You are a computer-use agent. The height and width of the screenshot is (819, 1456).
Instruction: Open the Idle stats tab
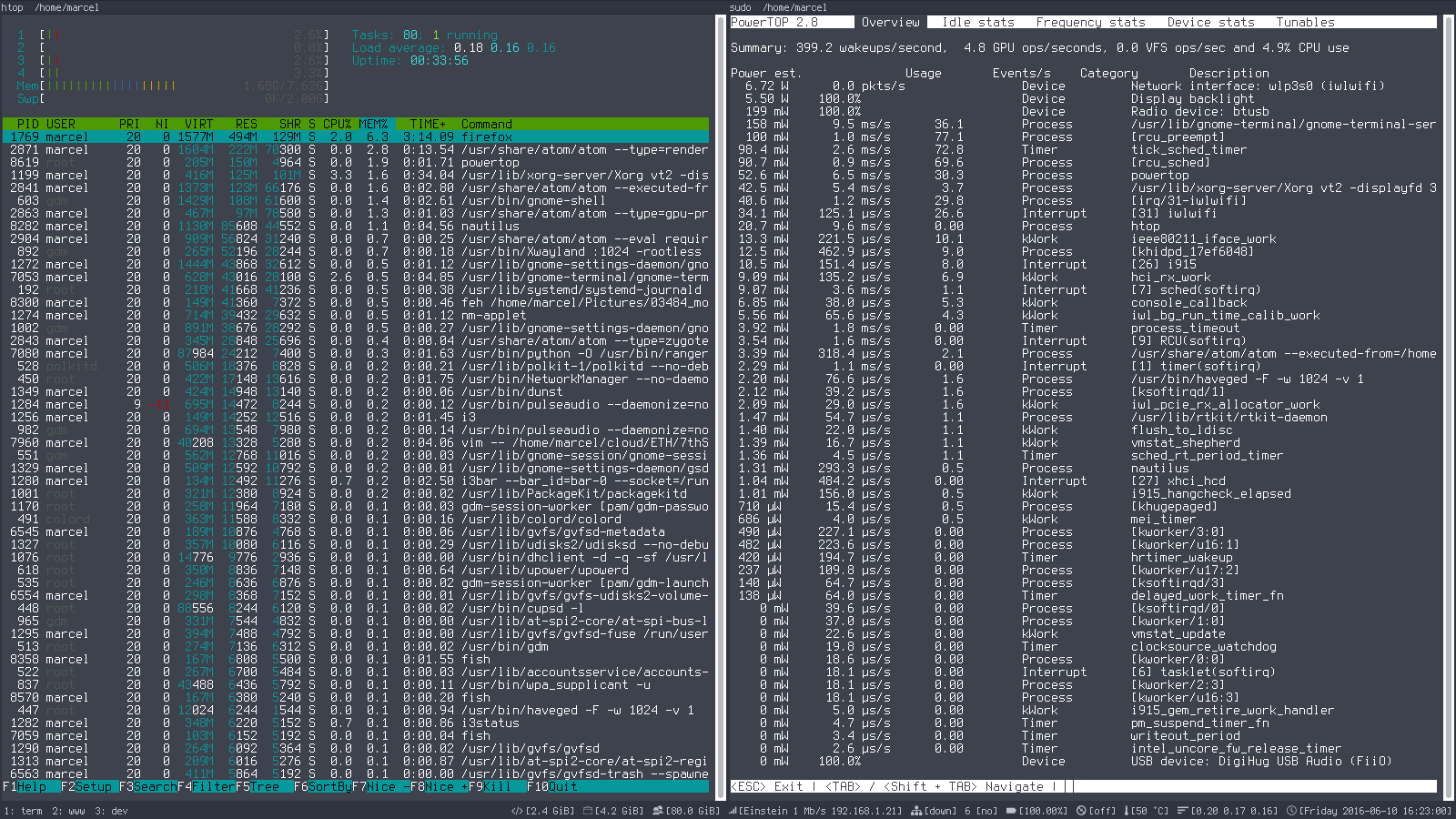coord(978,22)
